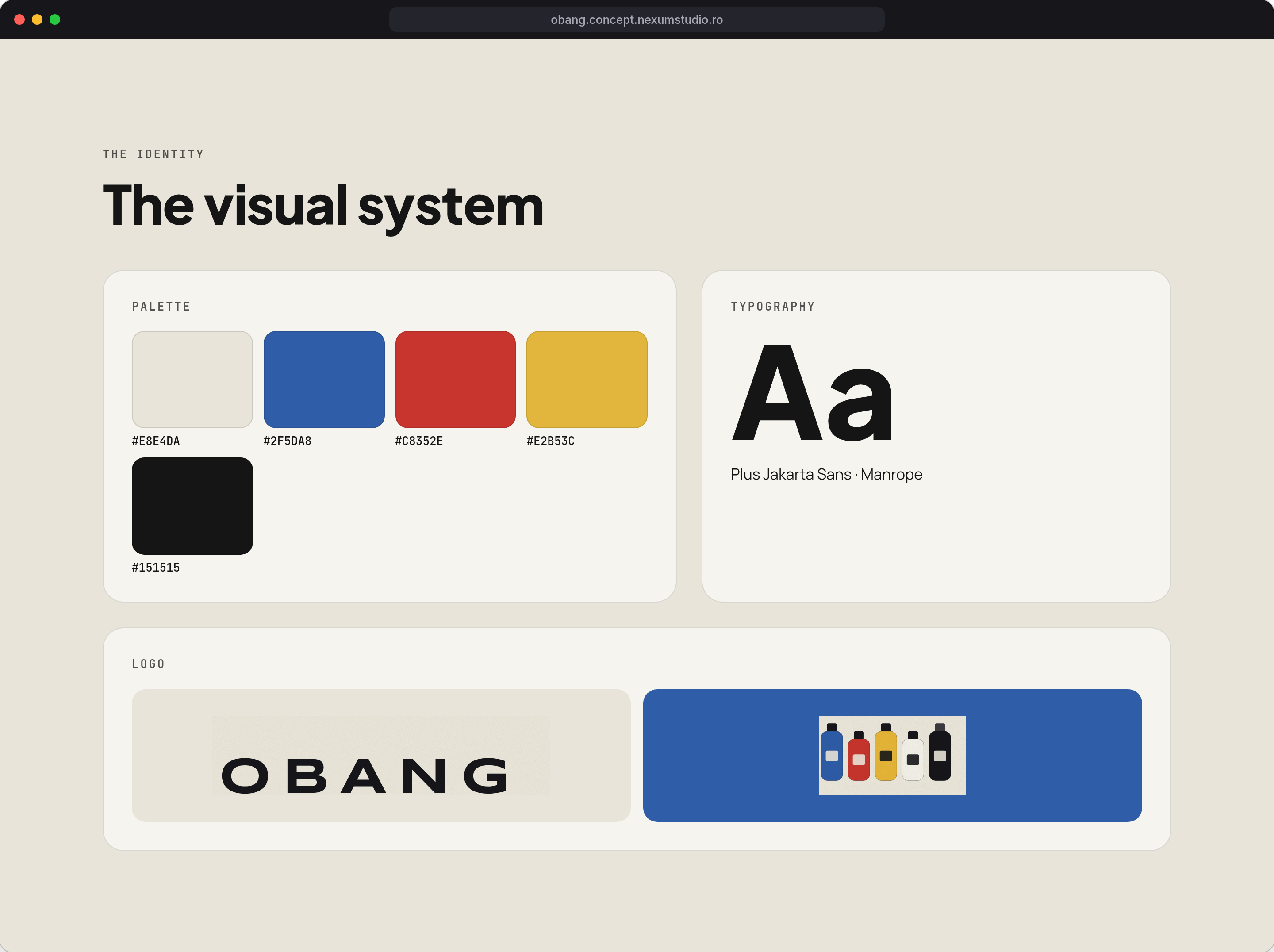Screen dimensions: 1274x952
Task: Choose the yellow #E2B53C swatch
Action: pos(587,380)
